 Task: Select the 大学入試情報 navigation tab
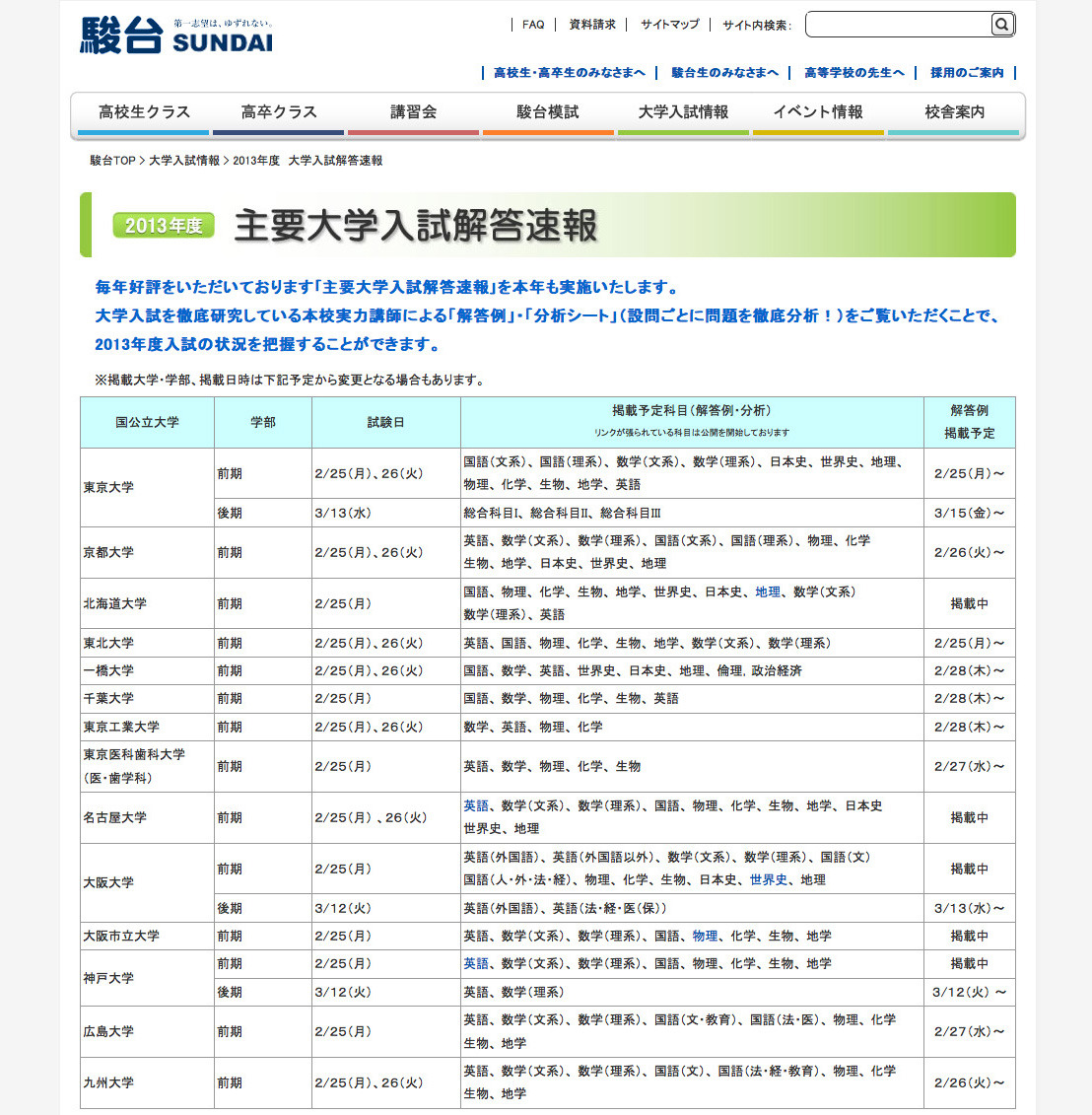pos(683,113)
